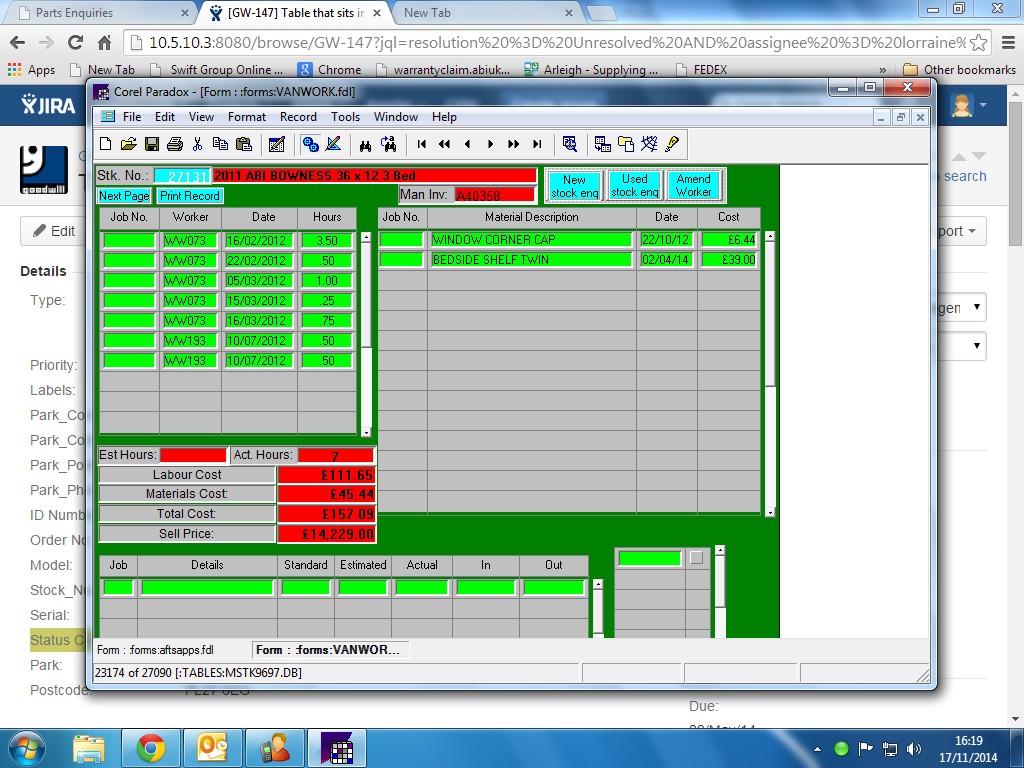Click Used stock enq button
The height and width of the screenshot is (768, 1024).
click(634, 185)
